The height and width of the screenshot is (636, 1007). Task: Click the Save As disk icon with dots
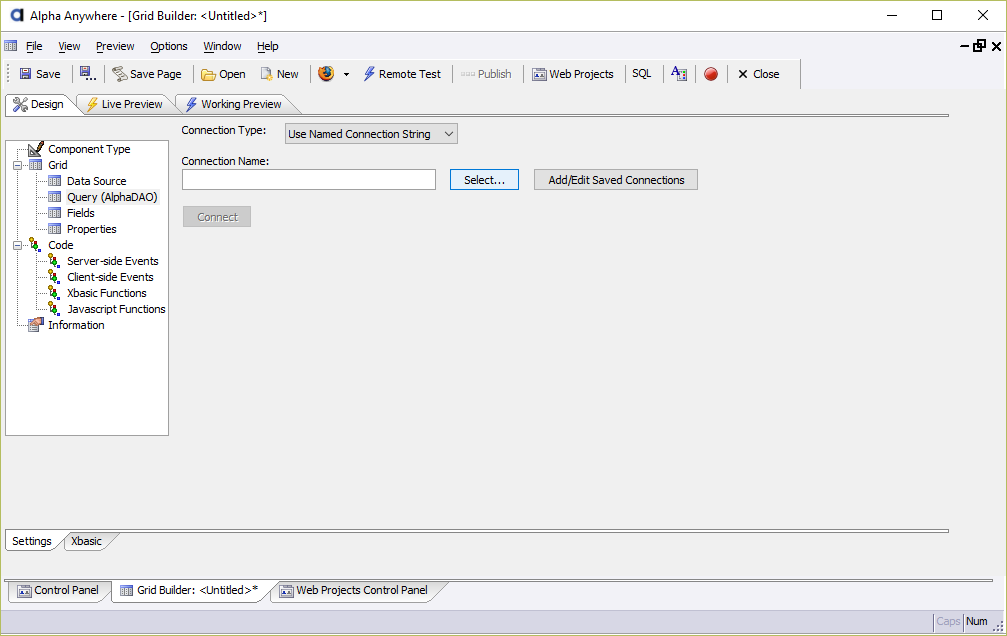tap(88, 74)
